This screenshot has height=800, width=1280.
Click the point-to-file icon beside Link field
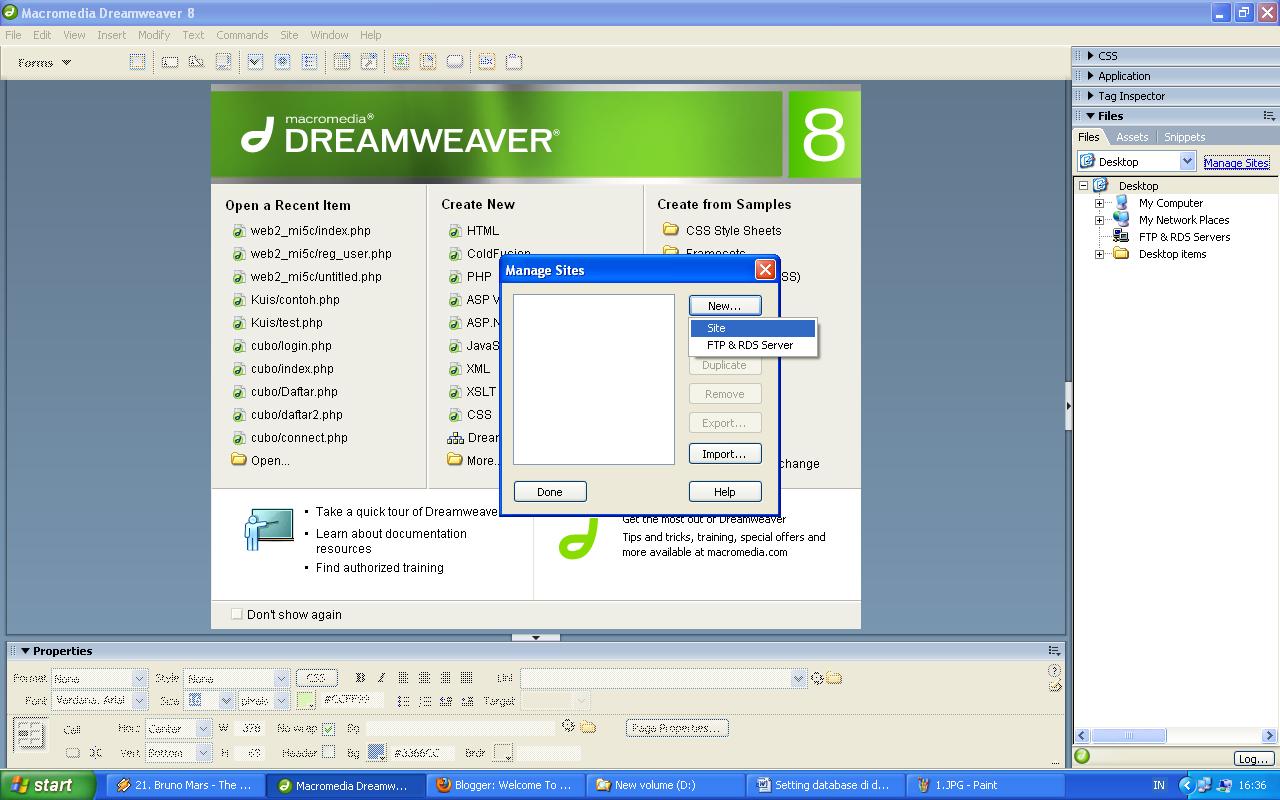817,678
